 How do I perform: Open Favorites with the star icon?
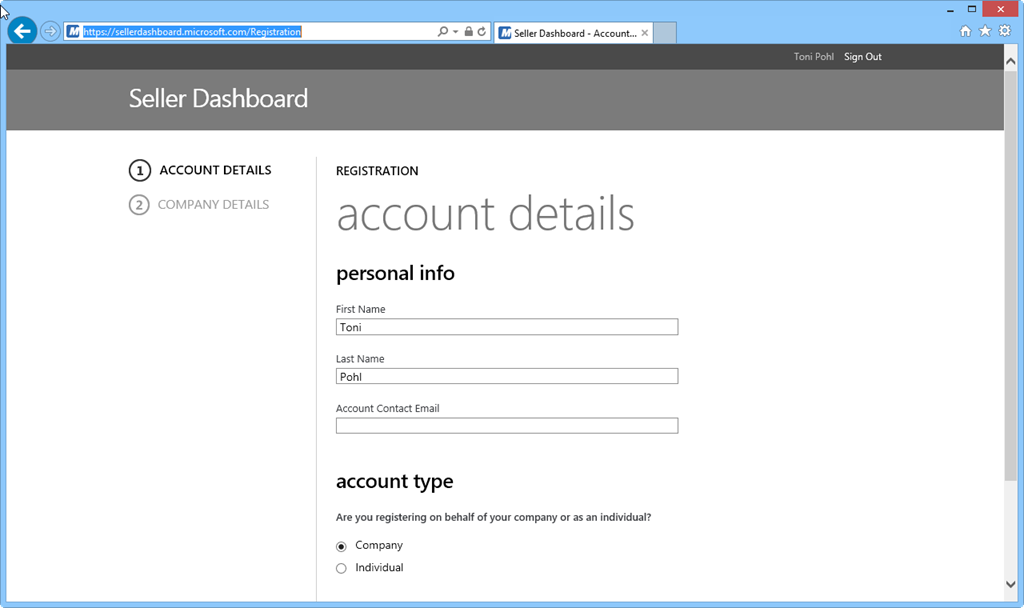pos(985,31)
